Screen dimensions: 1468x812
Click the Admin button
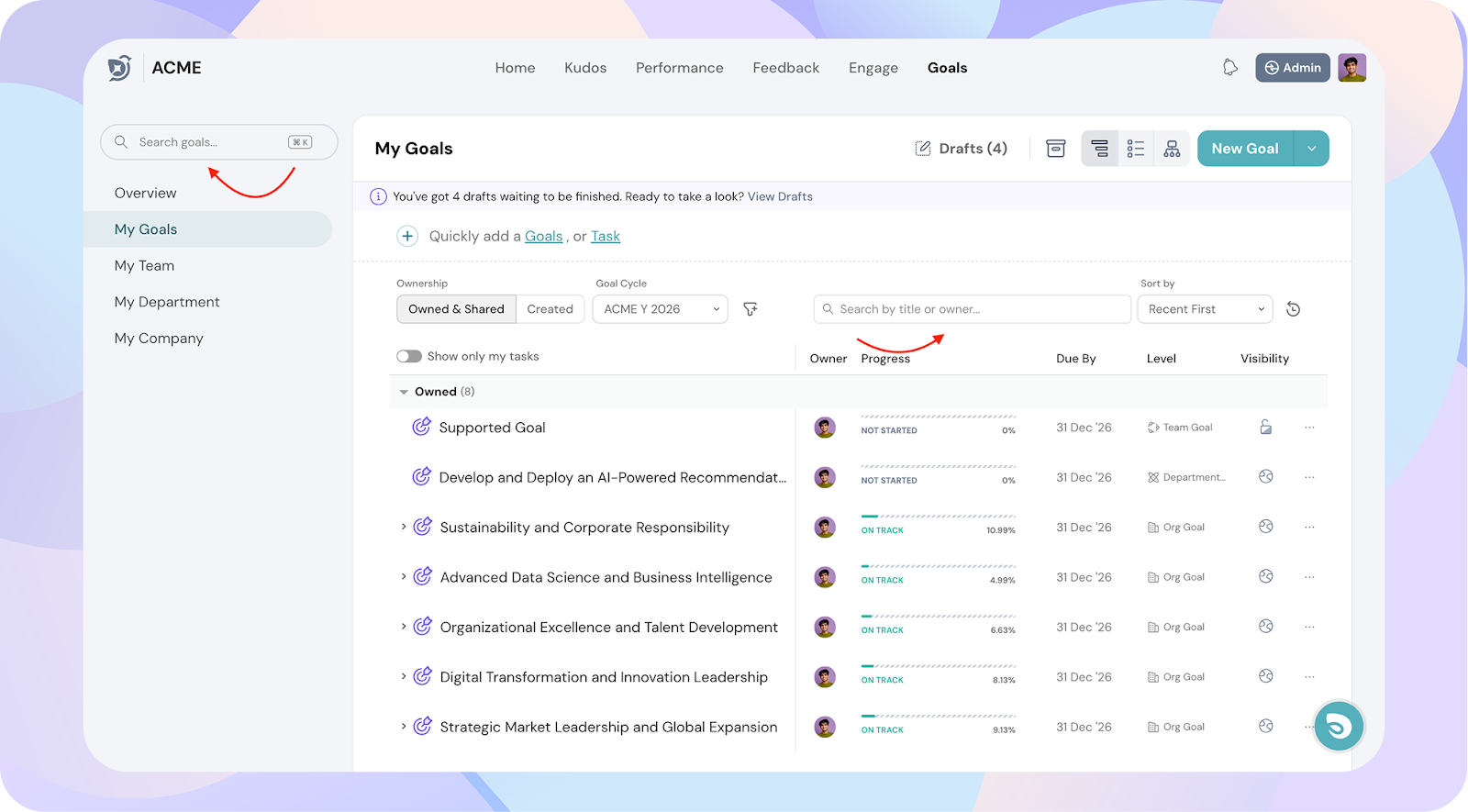(x=1293, y=67)
